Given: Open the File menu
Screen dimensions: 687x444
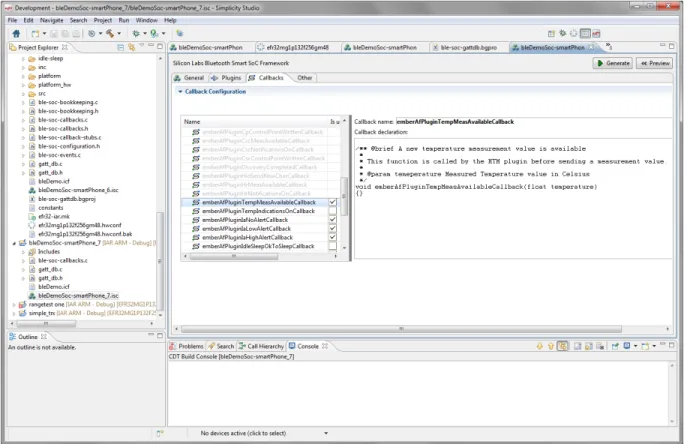Looking at the screenshot, I should 12,20.
